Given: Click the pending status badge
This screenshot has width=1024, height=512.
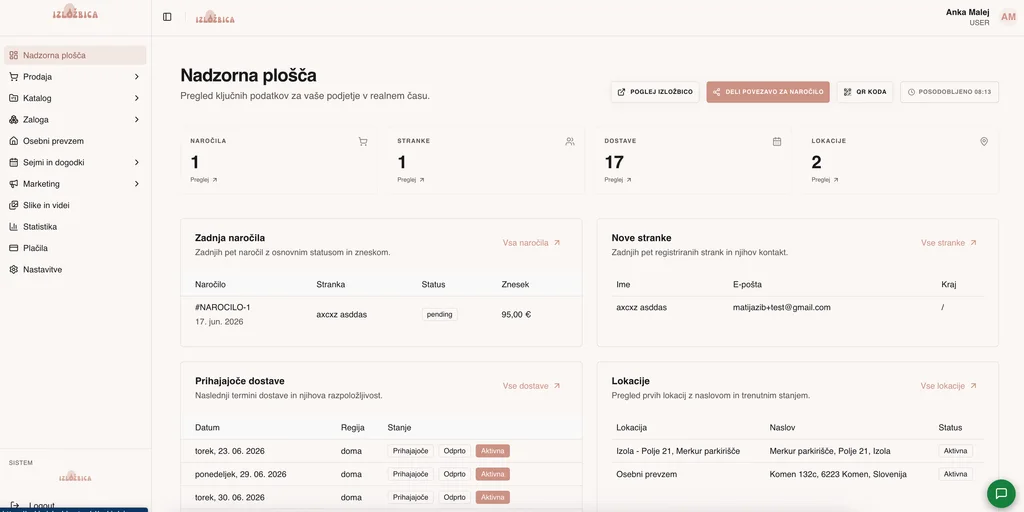Looking at the screenshot, I should pos(440,314).
